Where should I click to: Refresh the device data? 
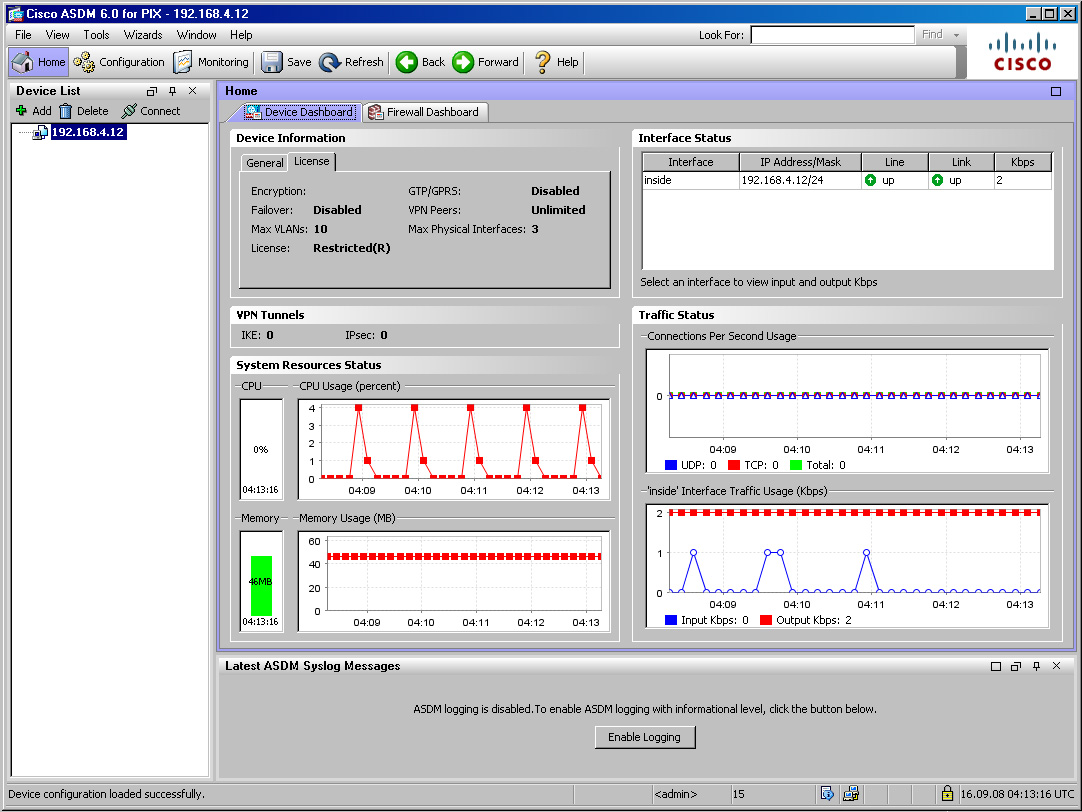pyautogui.click(x=351, y=62)
